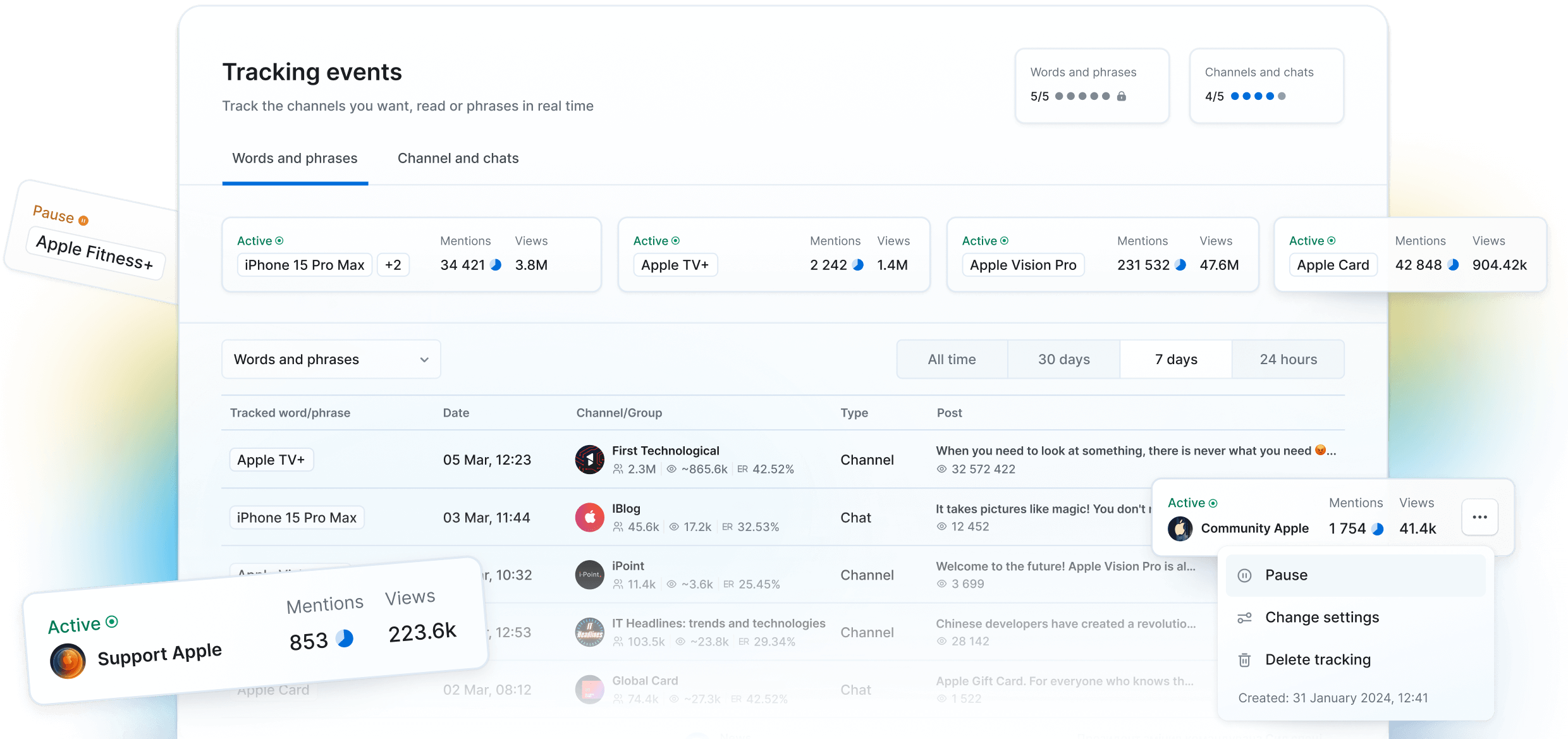
Task: Click the Support Apple avatar icon
Action: [x=68, y=661]
